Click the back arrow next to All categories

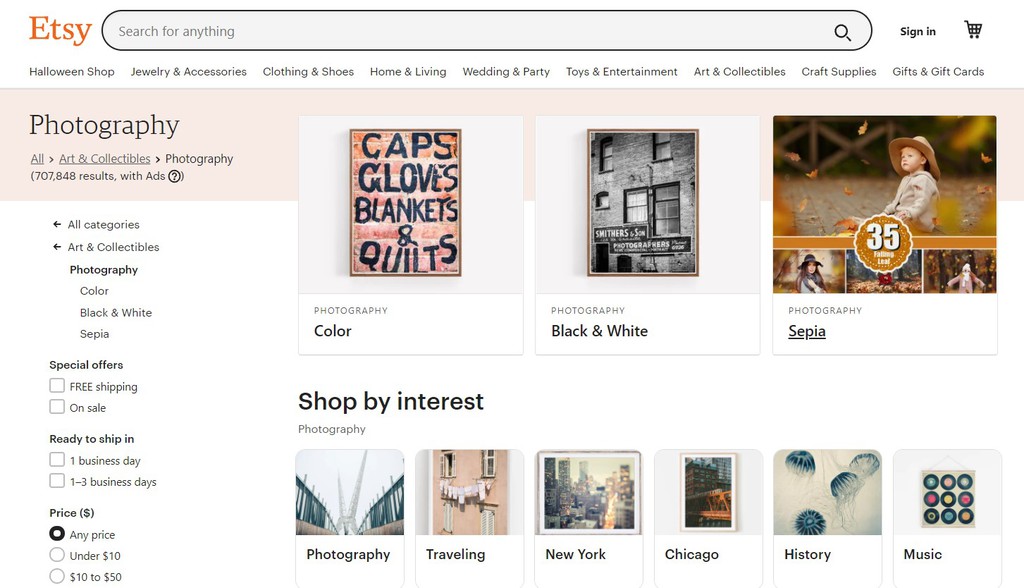(x=57, y=224)
